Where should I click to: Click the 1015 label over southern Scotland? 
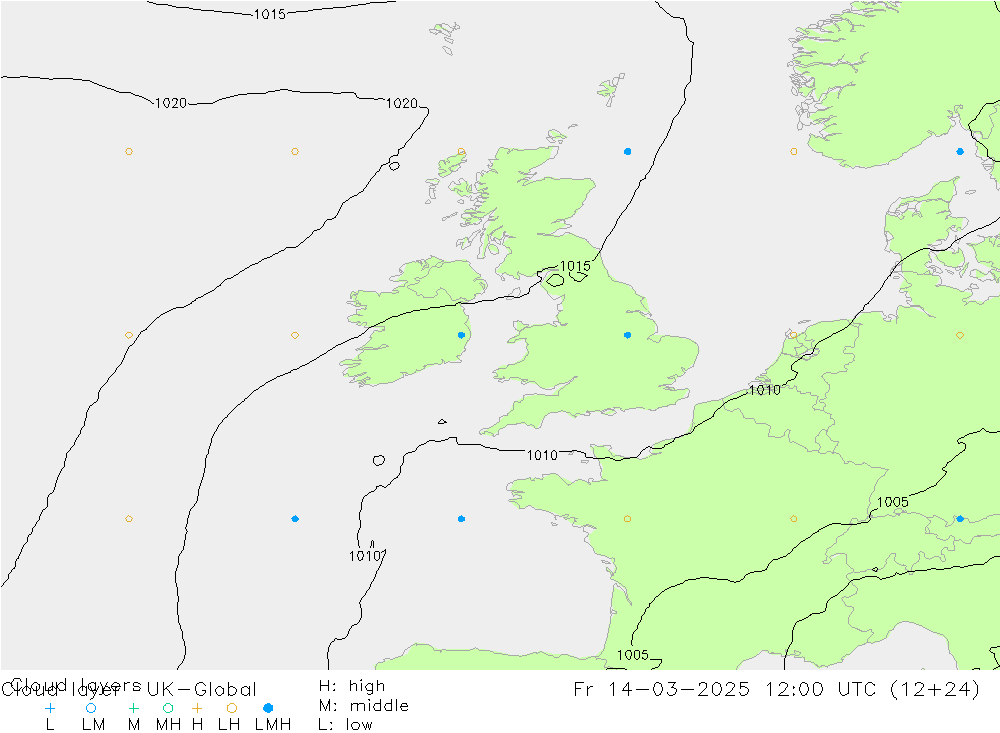pyautogui.click(x=575, y=265)
